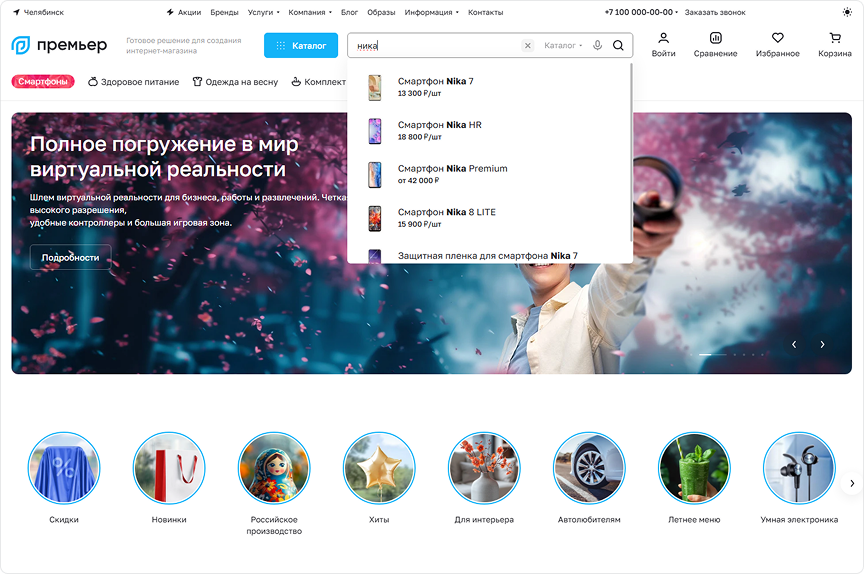Go to next banner slide arrow

822,344
